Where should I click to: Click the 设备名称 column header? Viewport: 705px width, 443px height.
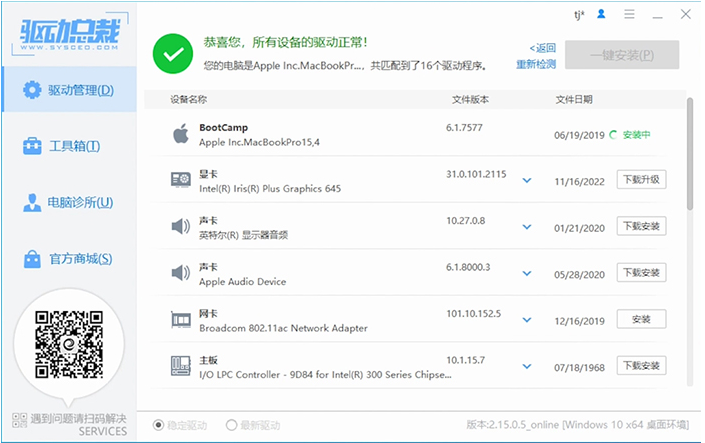pos(188,99)
